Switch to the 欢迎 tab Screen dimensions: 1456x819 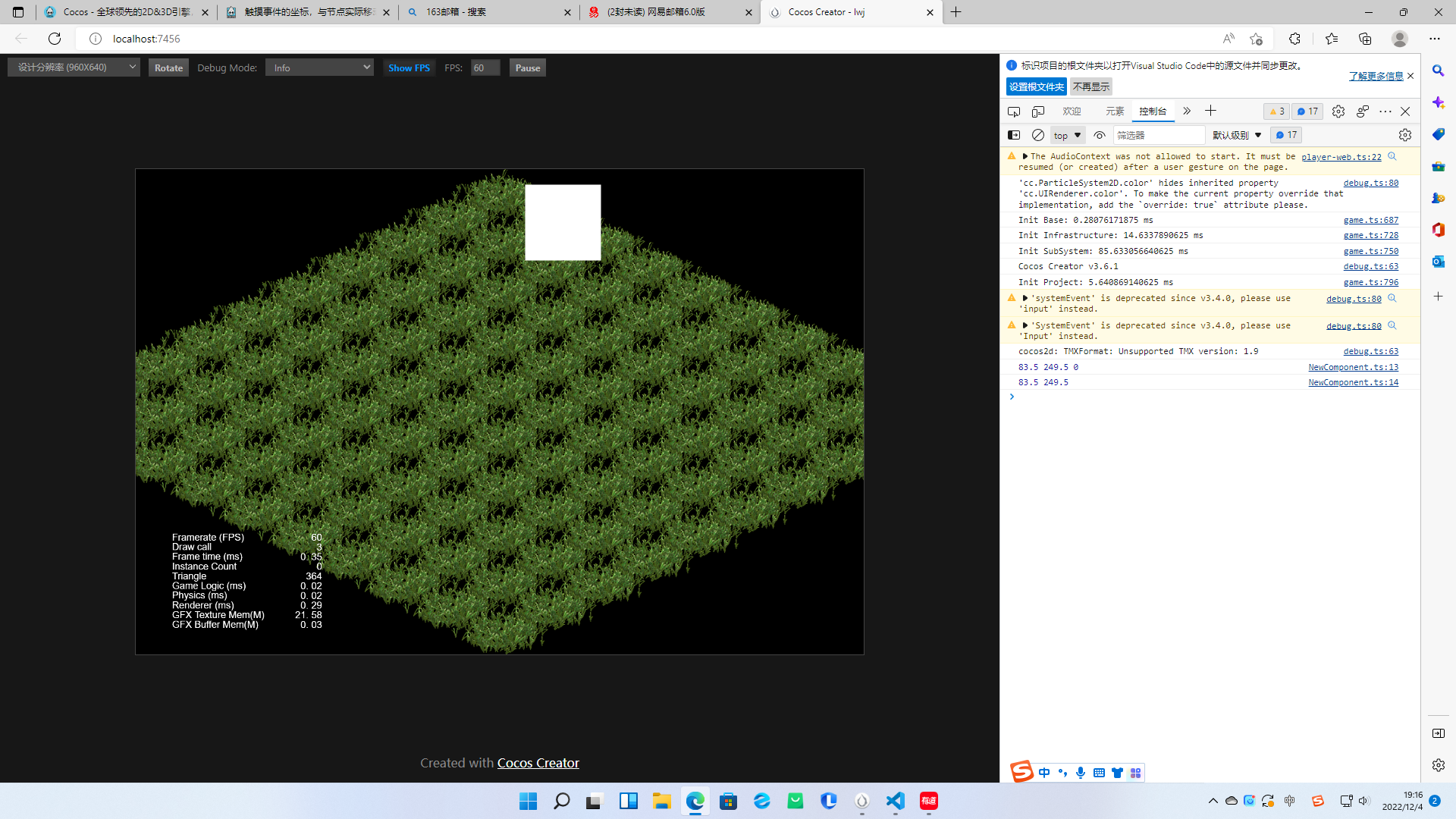[x=1072, y=111]
